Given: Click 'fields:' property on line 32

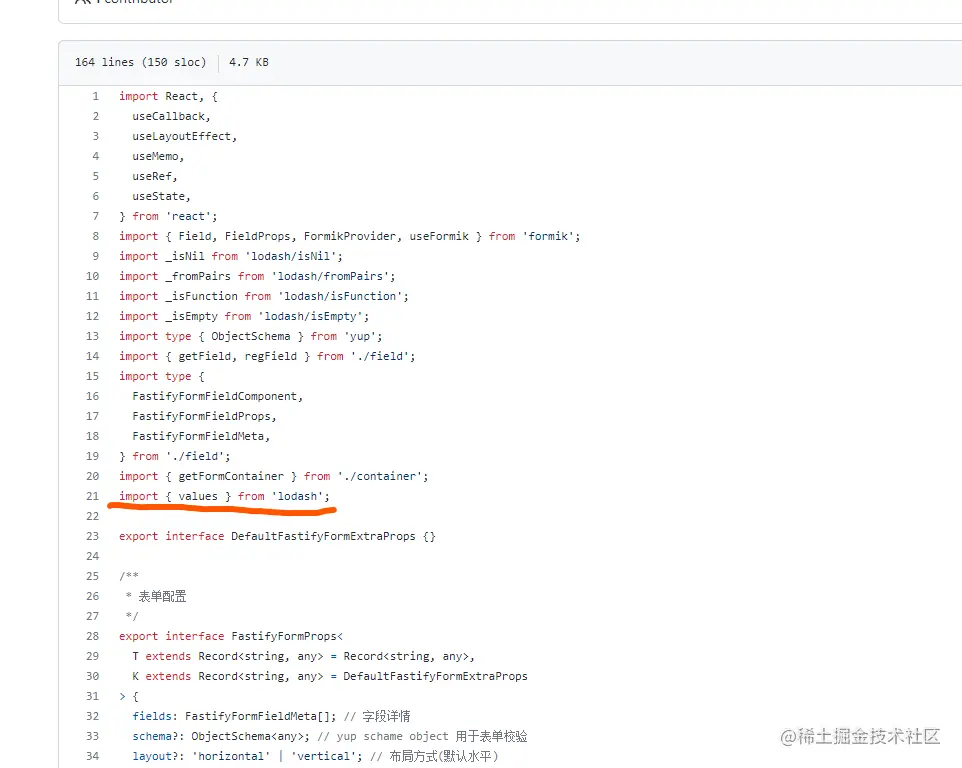Looking at the screenshot, I should [x=155, y=716].
